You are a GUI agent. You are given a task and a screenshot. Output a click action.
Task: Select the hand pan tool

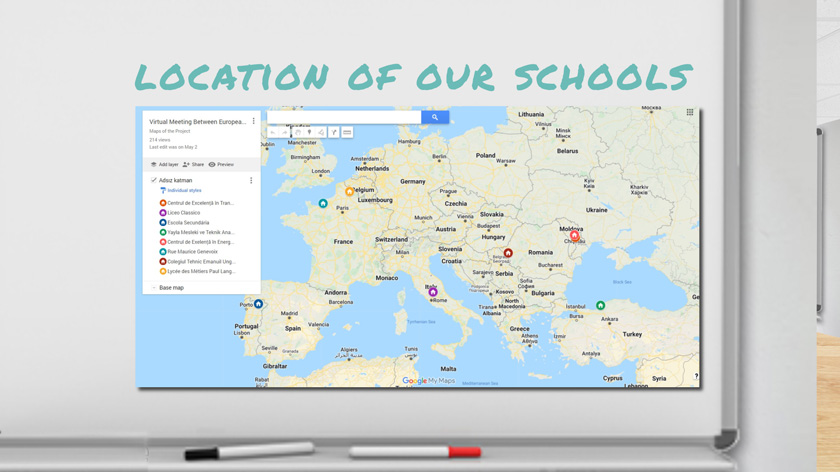pyautogui.click(x=297, y=132)
